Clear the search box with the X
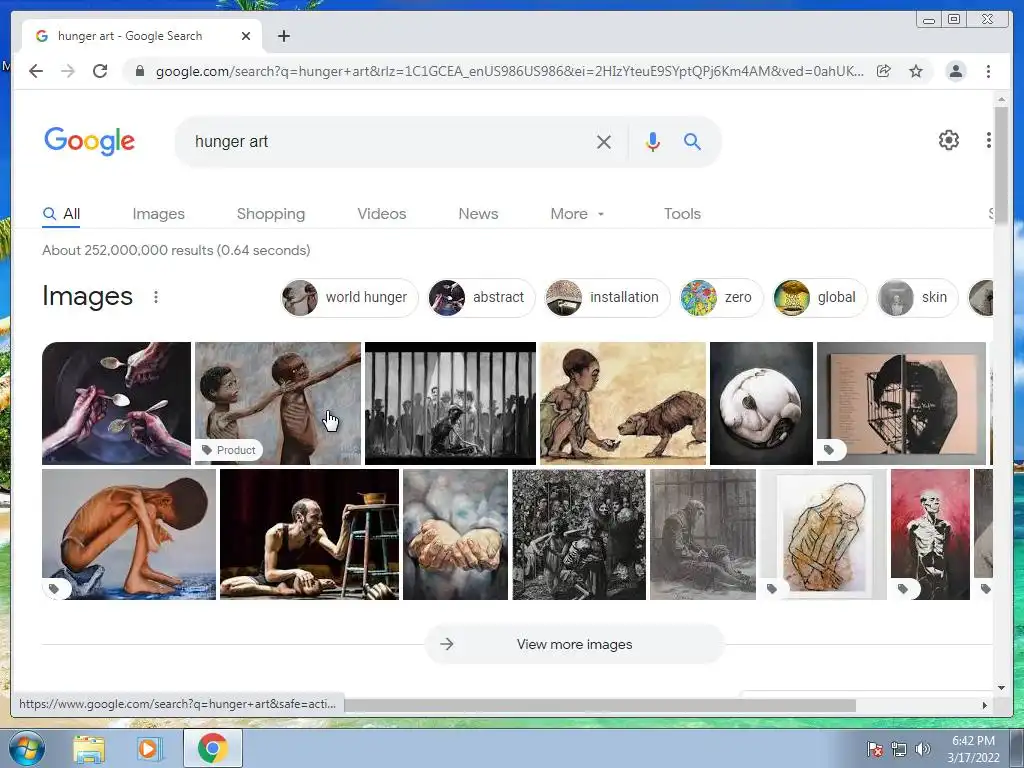Screen dimensions: 1024x768 pos(604,142)
